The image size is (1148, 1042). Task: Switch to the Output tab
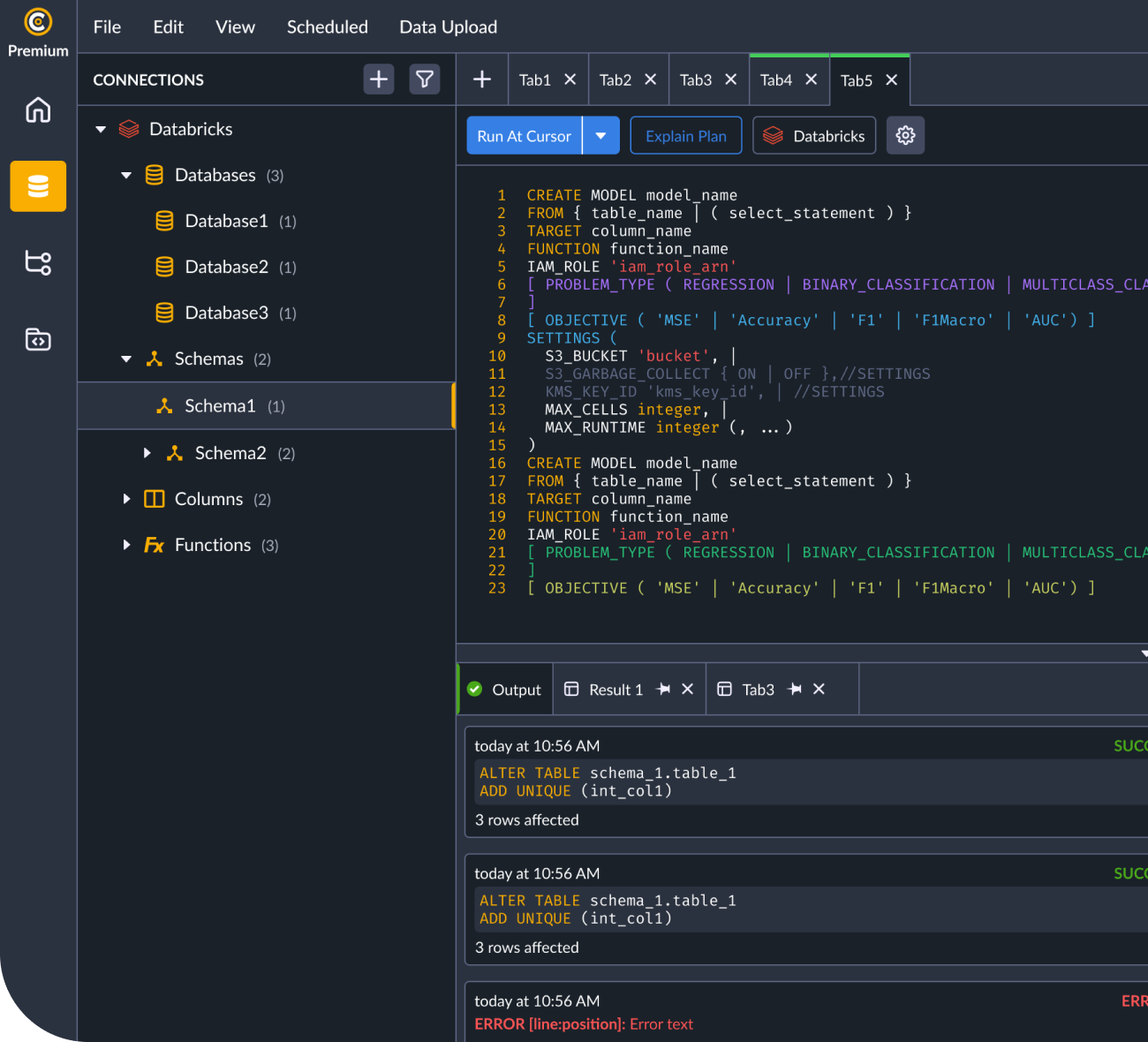point(506,689)
